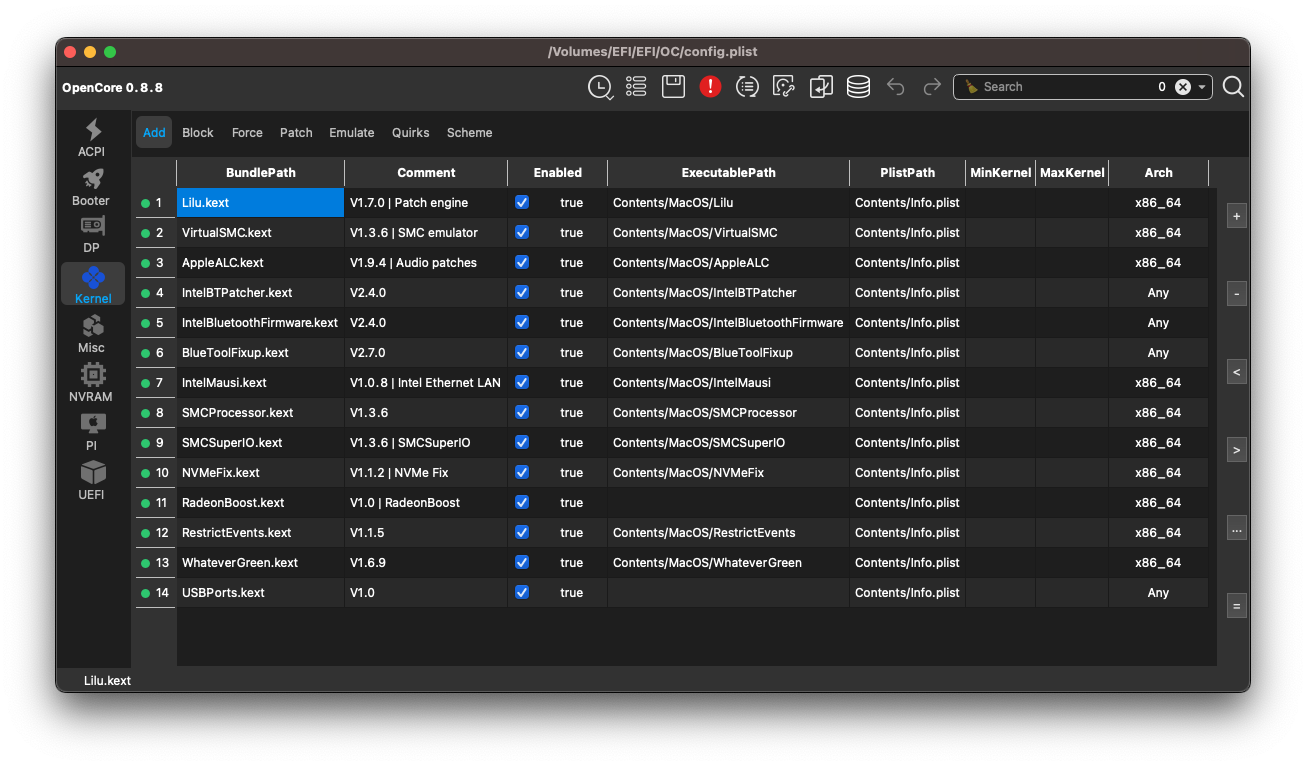Click the red exclamation validation icon
Image resolution: width=1306 pixels, height=766 pixels.
click(710, 87)
